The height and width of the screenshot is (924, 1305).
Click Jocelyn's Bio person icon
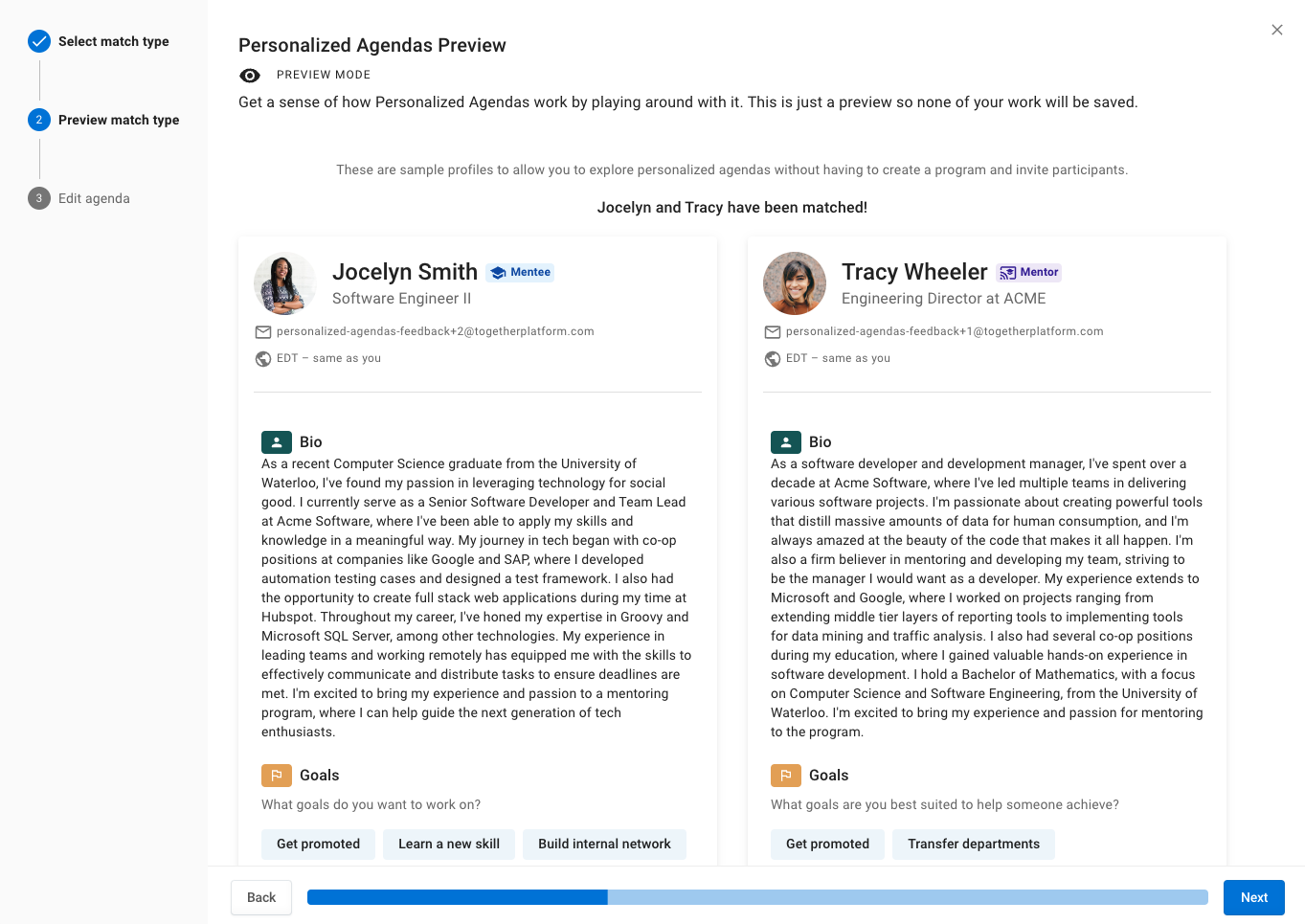coord(277,442)
